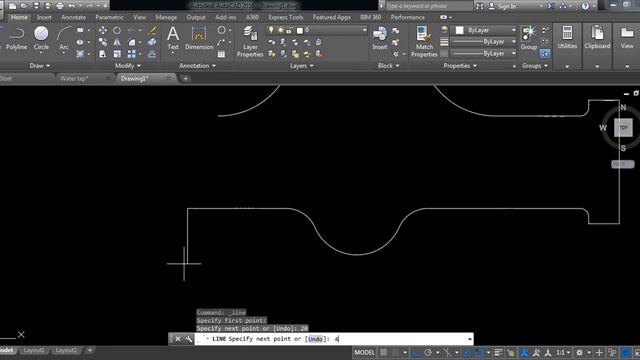Click the Offset tool icon
This screenshot has width=640, height=360.
(152, 54)
